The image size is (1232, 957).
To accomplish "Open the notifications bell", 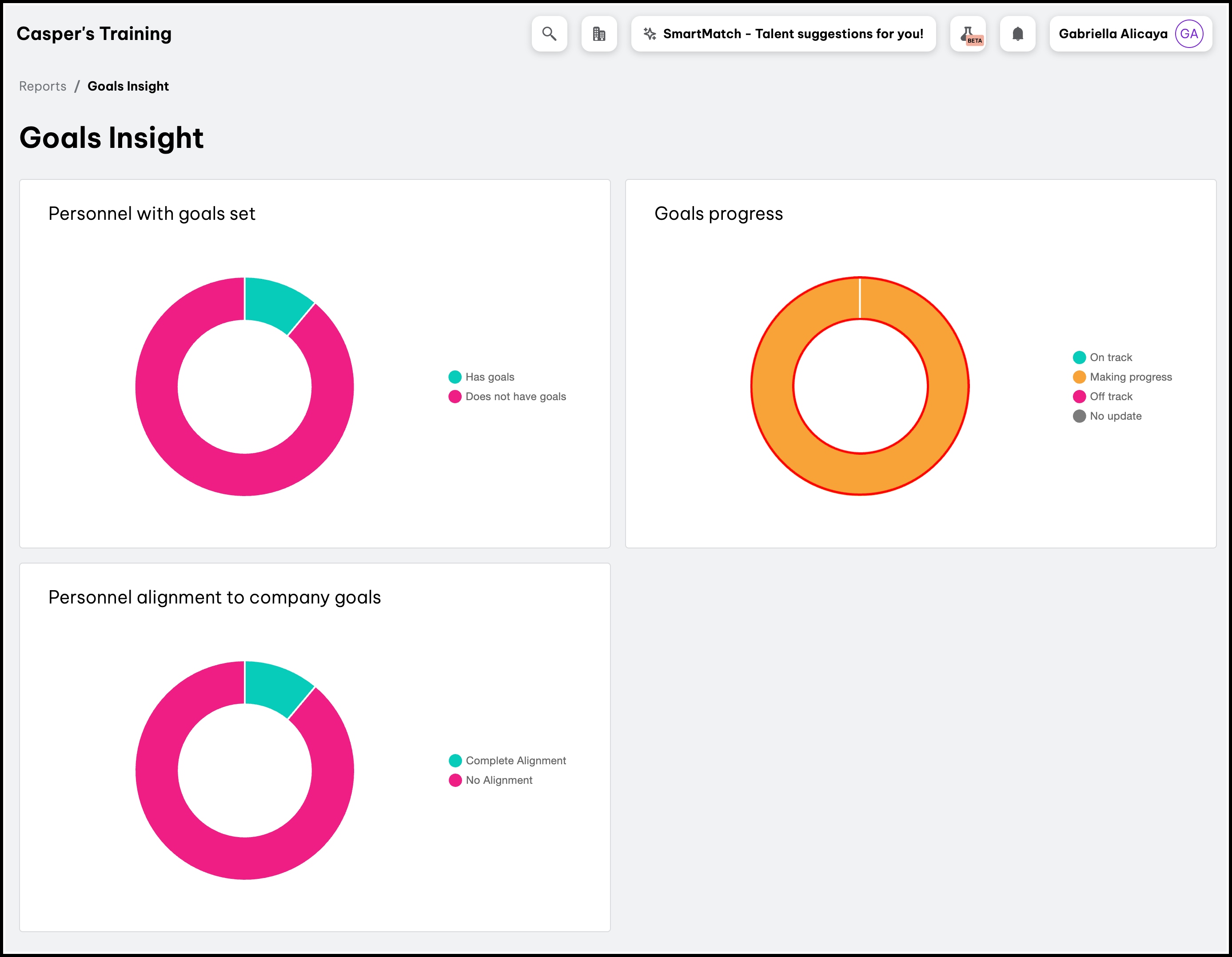I will click(1017, 34).
